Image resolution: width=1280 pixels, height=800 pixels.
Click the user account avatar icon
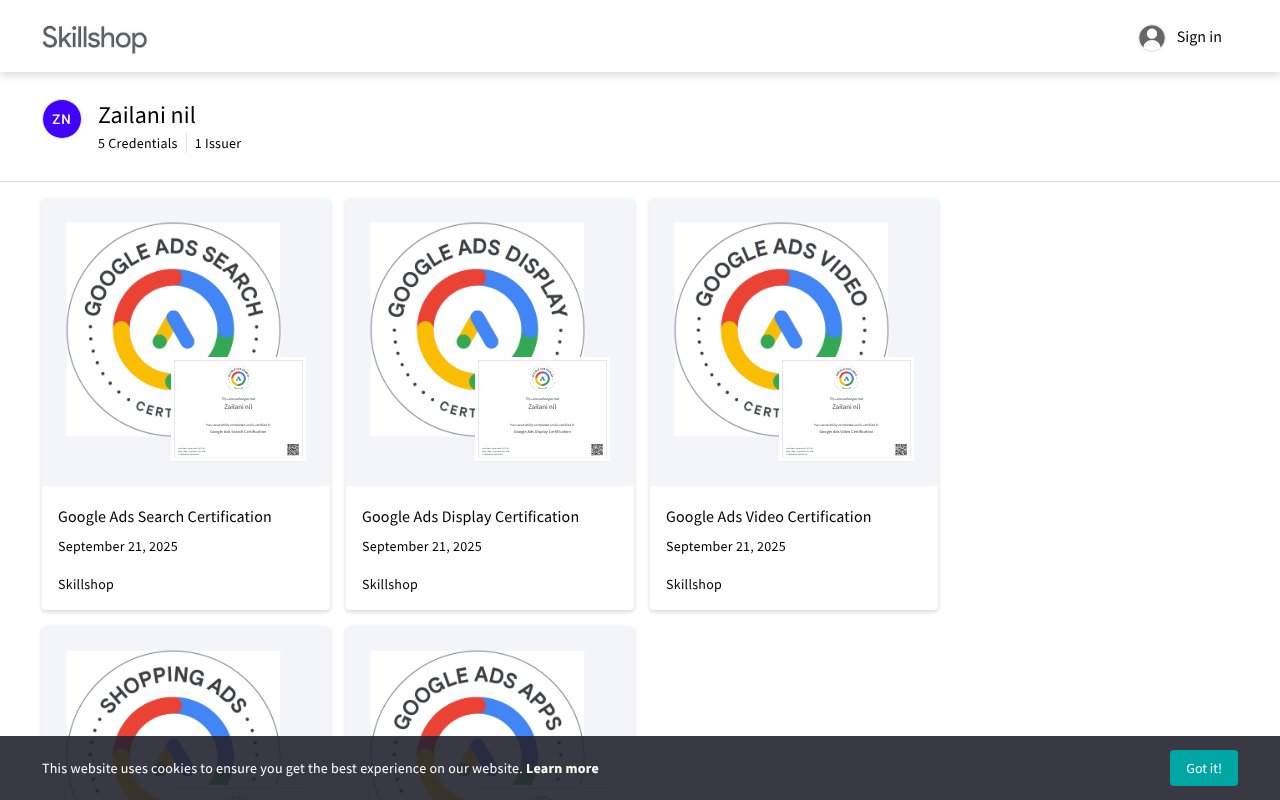click(1151, 37)
